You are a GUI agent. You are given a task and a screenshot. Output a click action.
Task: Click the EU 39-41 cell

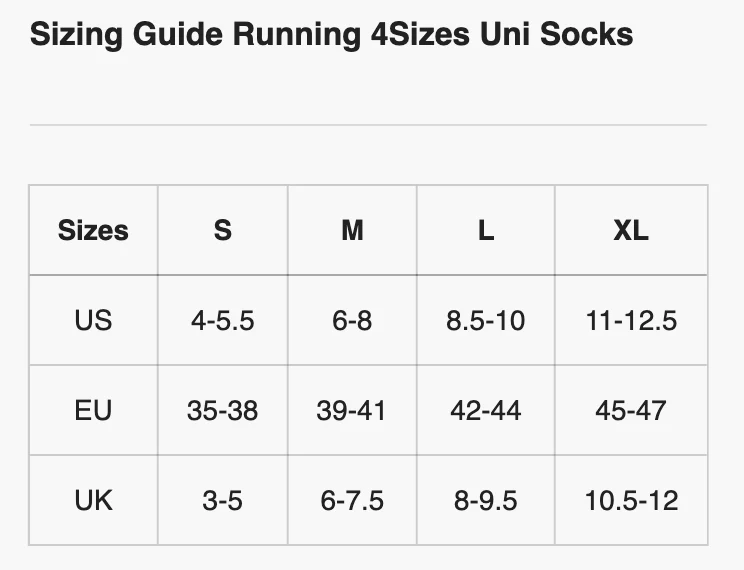click(x=352, y=410)
